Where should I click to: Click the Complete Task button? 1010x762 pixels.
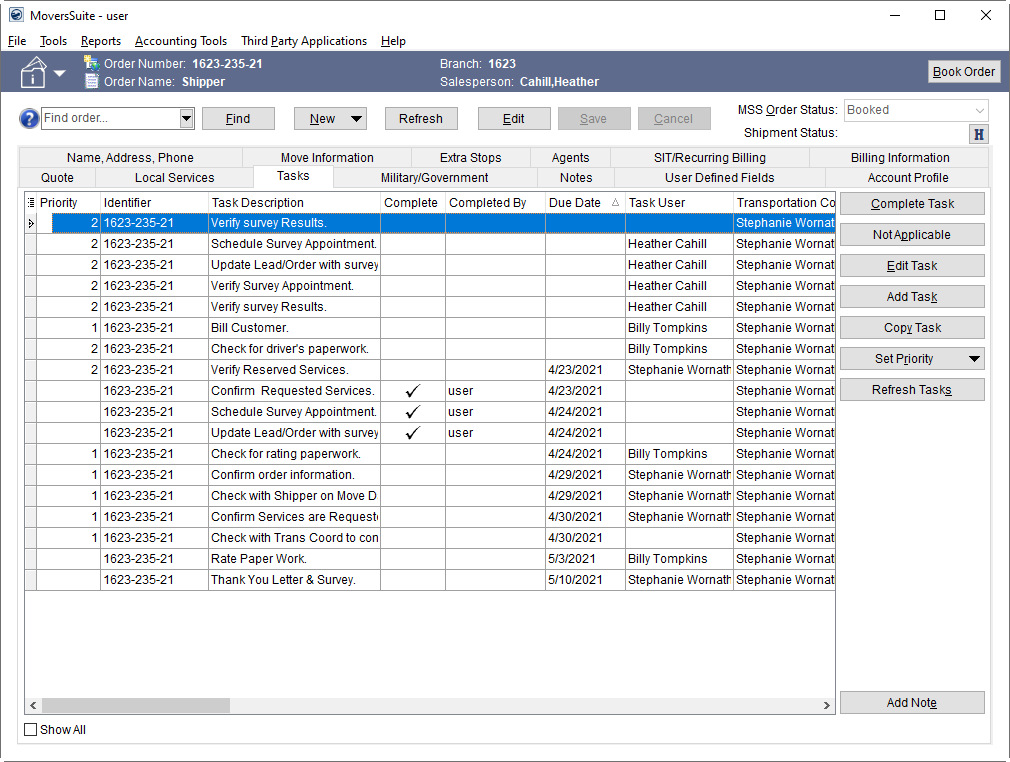pos(912,204)
